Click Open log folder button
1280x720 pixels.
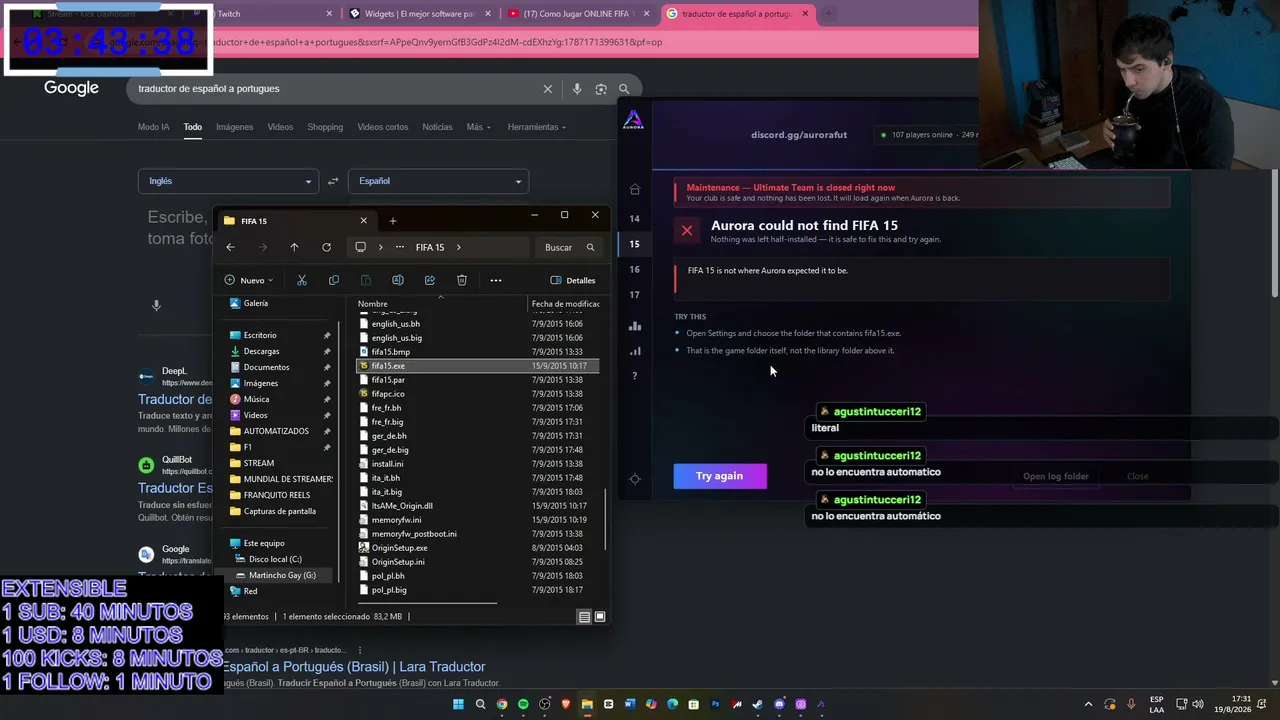(1056, 476)
